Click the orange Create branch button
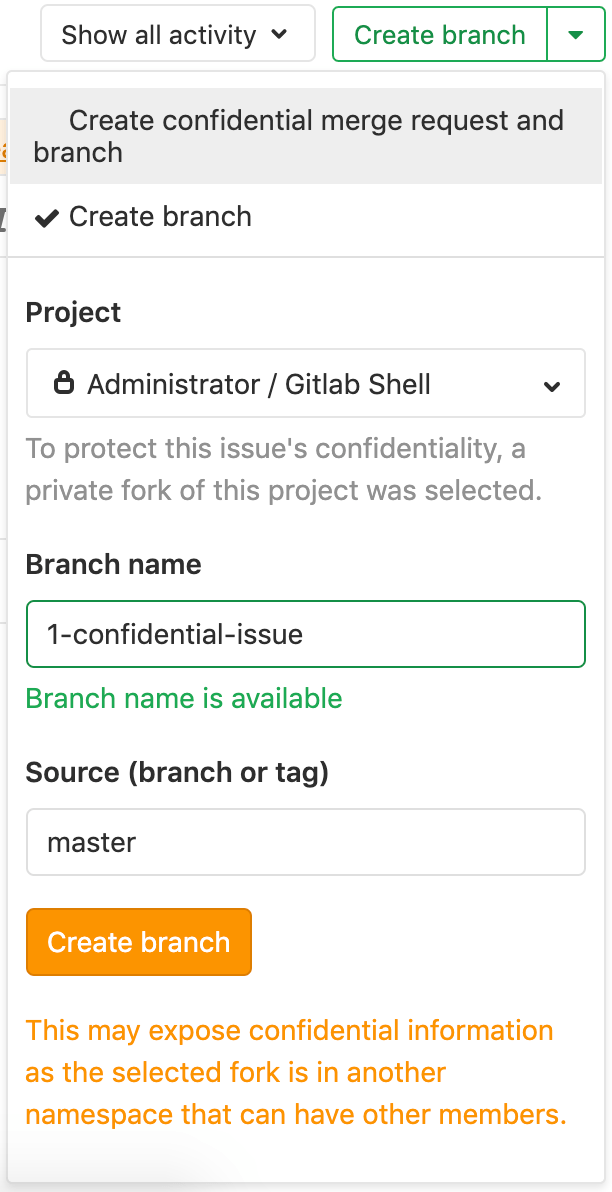This screenshot has height=1192, width=612. coord(138,941)
